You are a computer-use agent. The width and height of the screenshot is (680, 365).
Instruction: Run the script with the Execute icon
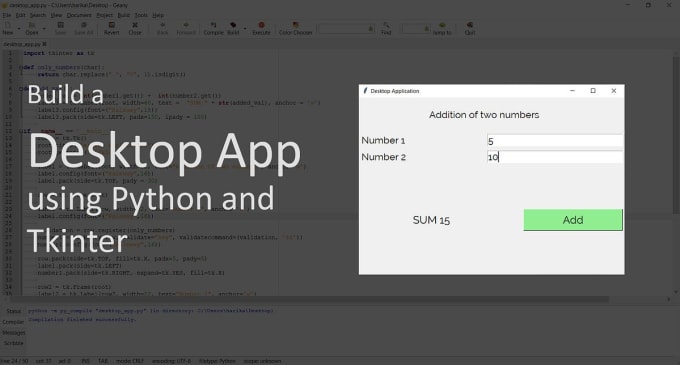pyautogui.click(x=261, y=25)
